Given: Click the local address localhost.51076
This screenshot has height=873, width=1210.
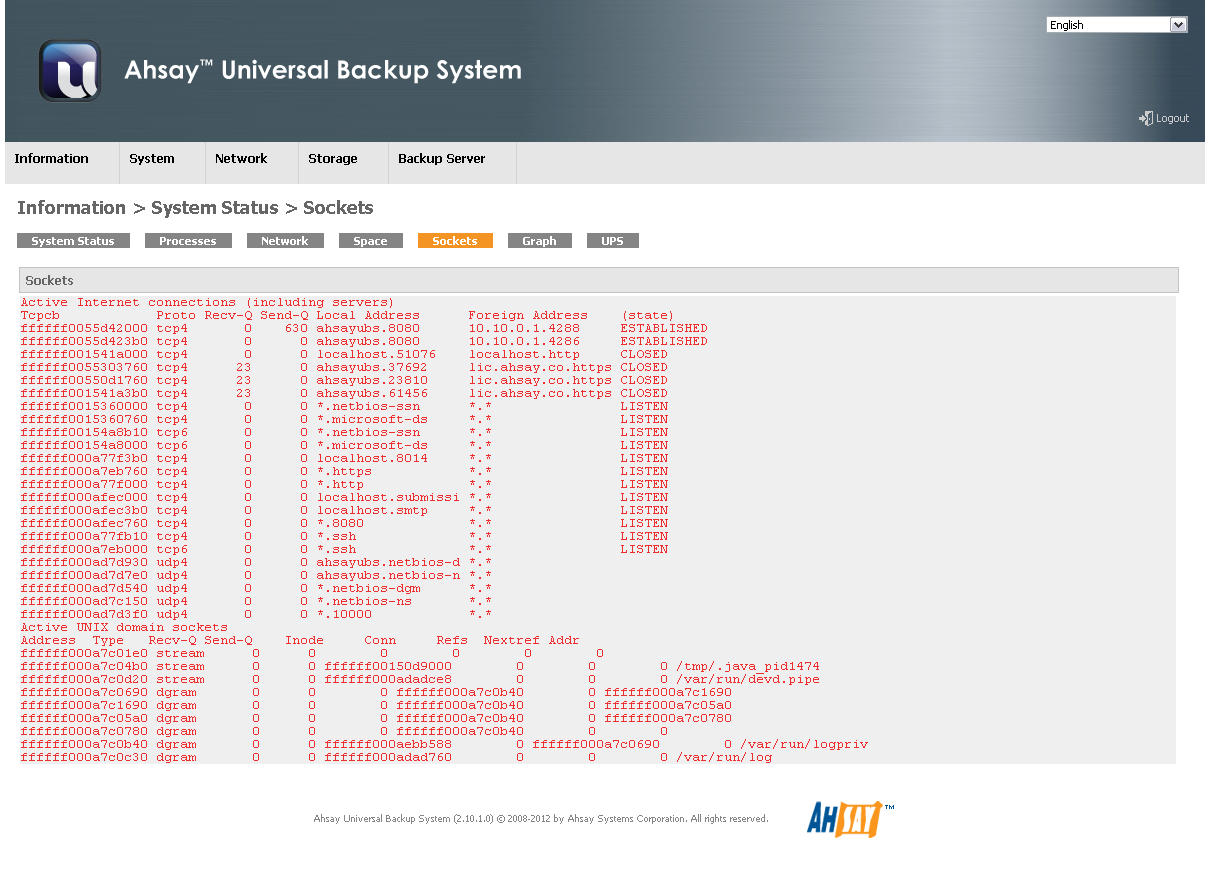Looking at the screenshot, I should click(376, 354).
